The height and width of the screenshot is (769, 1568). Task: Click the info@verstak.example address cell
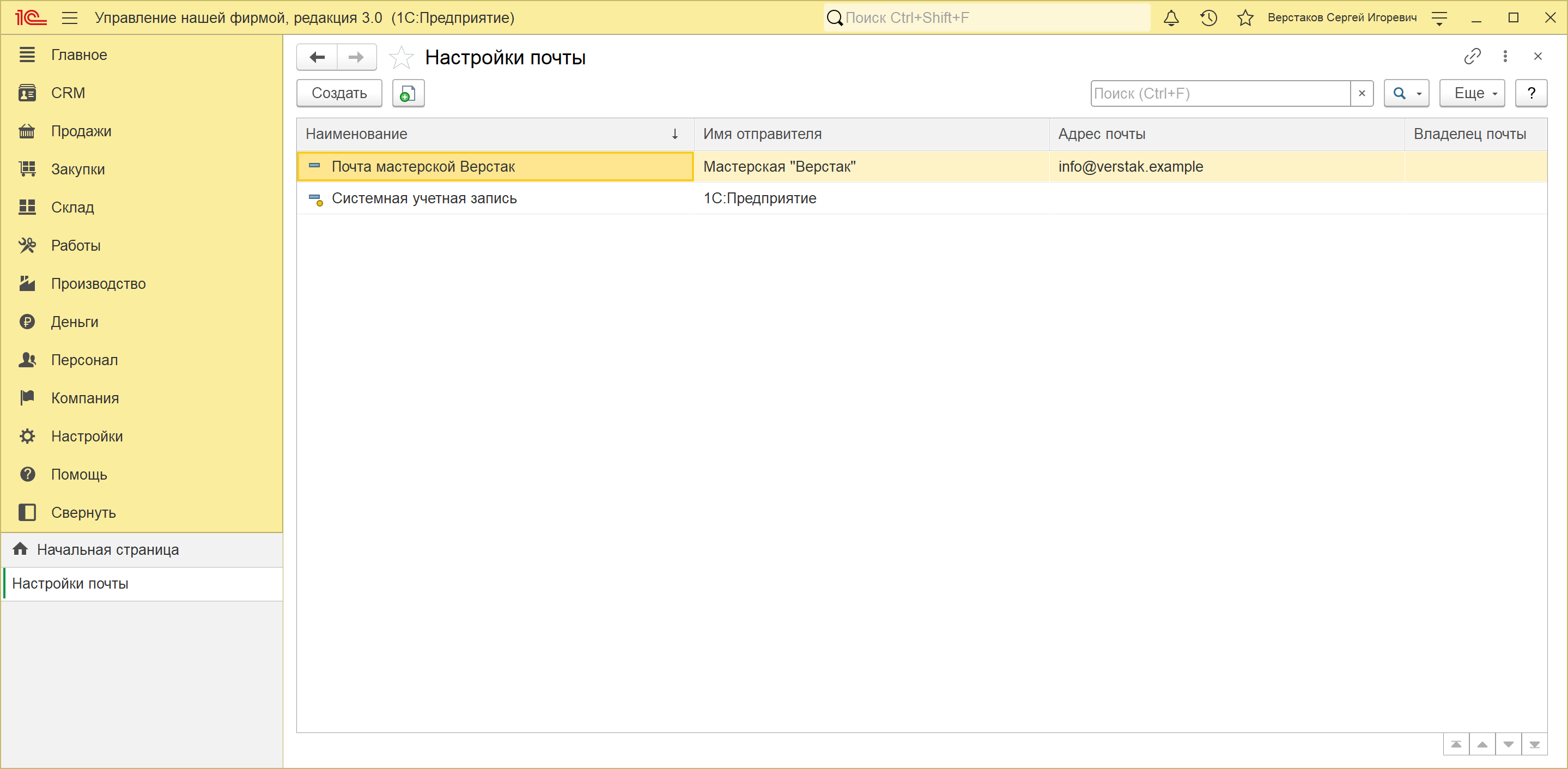click(x=1226, y=167)
